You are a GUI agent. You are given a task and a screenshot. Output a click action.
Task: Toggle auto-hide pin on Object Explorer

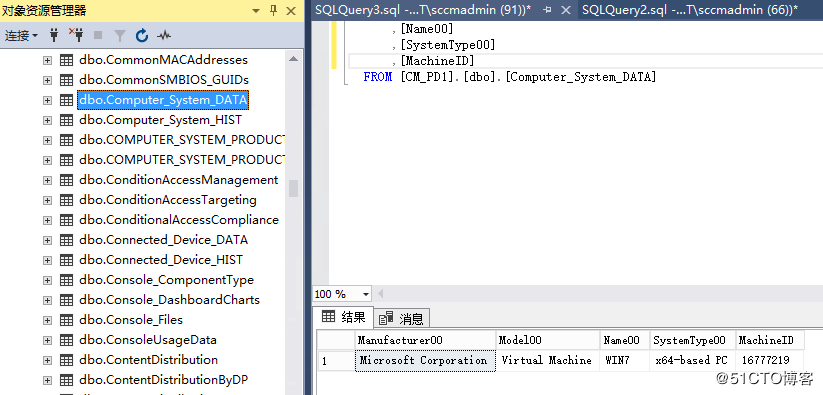pos(273,10)
